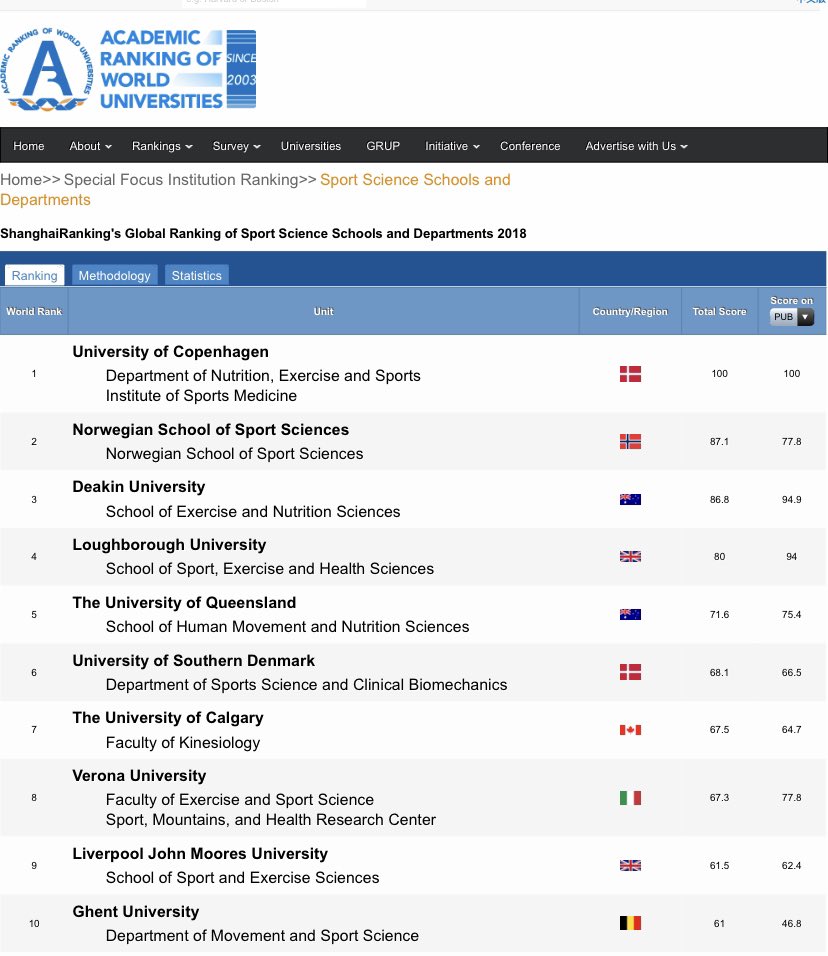Open Advertise with Us menu
Image resolution: width=828 pixels, height=956 pixels.
coord(637,146)
